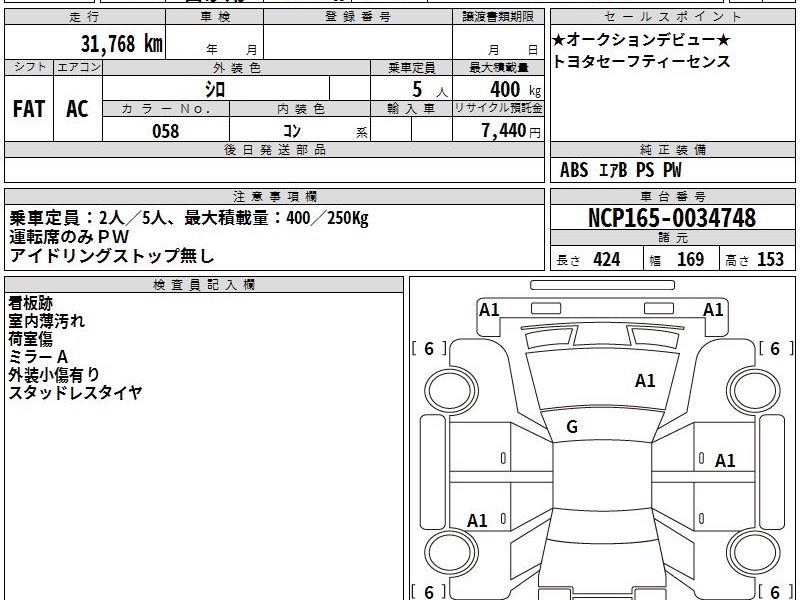Click the リサイクル預託金 header
This screenshot has height=600, width=800.
[498, 109]
